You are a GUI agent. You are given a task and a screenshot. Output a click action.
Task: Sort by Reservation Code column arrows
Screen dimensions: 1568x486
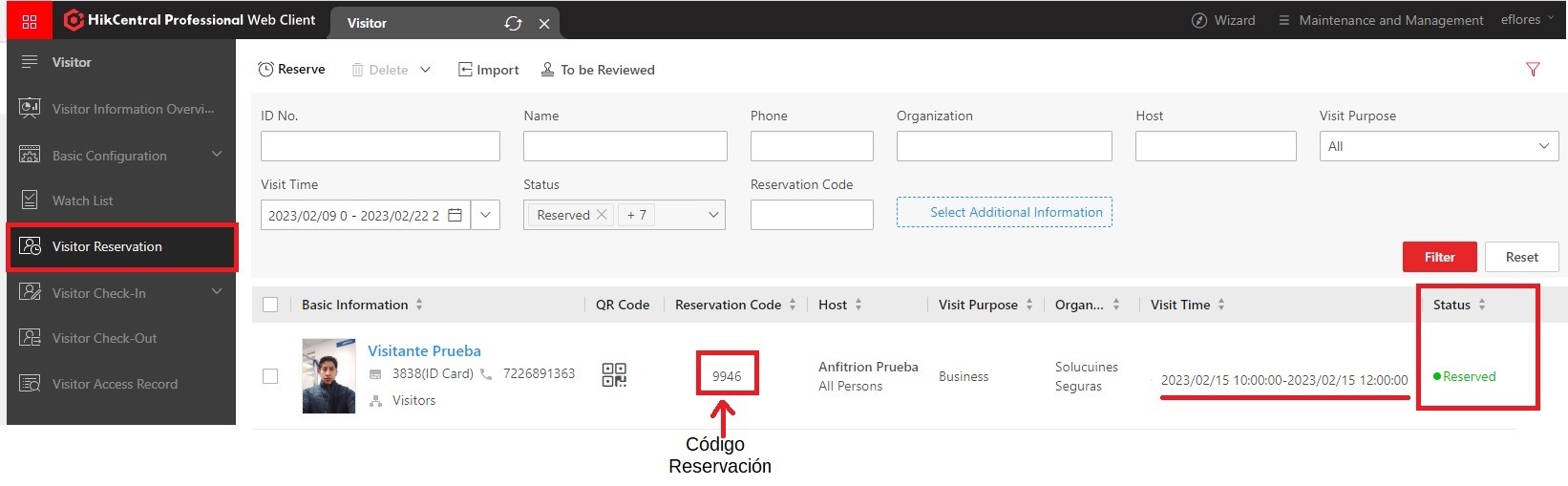coord(793,305)
